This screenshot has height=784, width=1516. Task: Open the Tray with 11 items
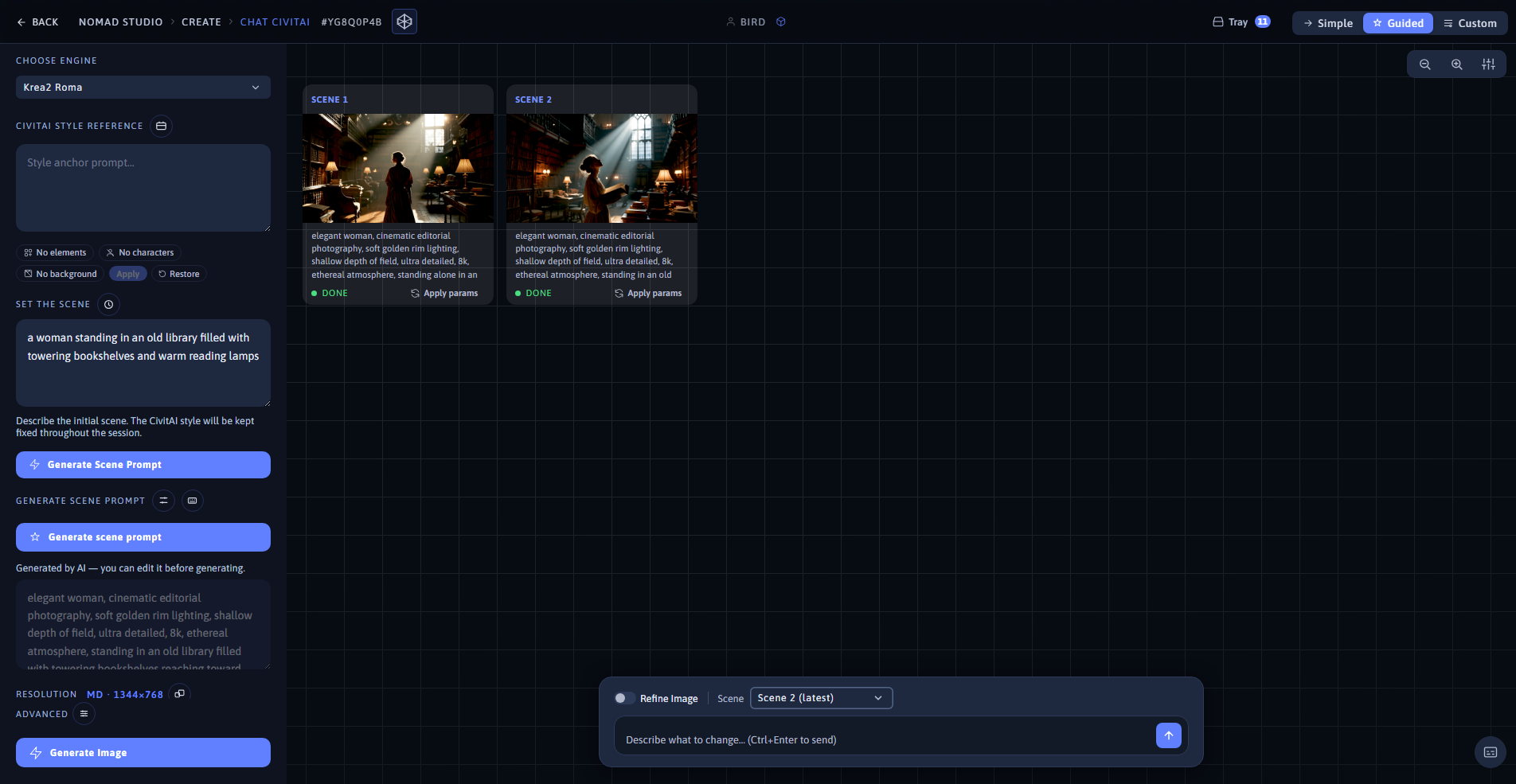pos(1241,22)
